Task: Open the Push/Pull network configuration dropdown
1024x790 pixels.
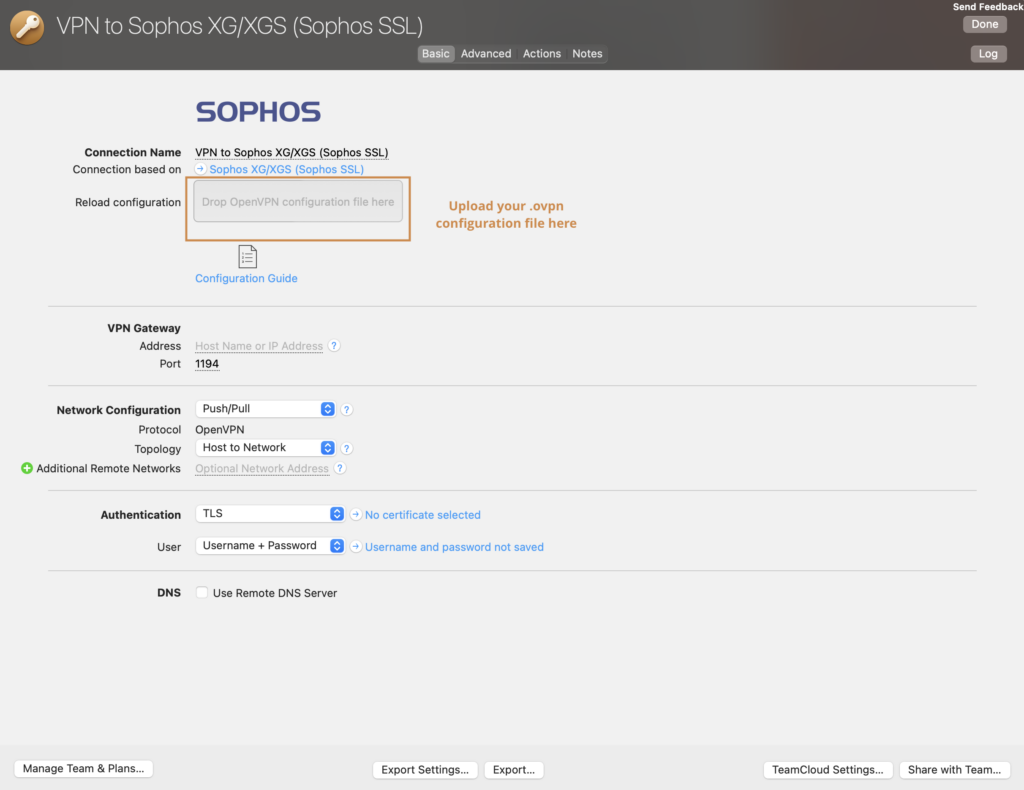Action: click(x=264, y=409)
